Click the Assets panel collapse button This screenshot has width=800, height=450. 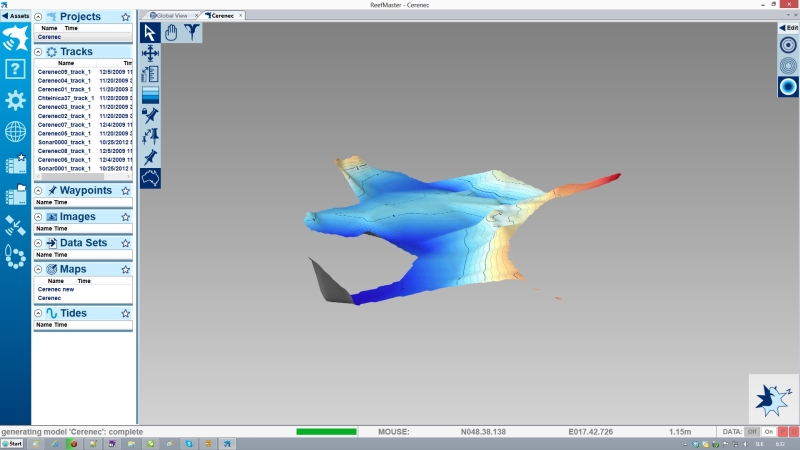[15, 16]
